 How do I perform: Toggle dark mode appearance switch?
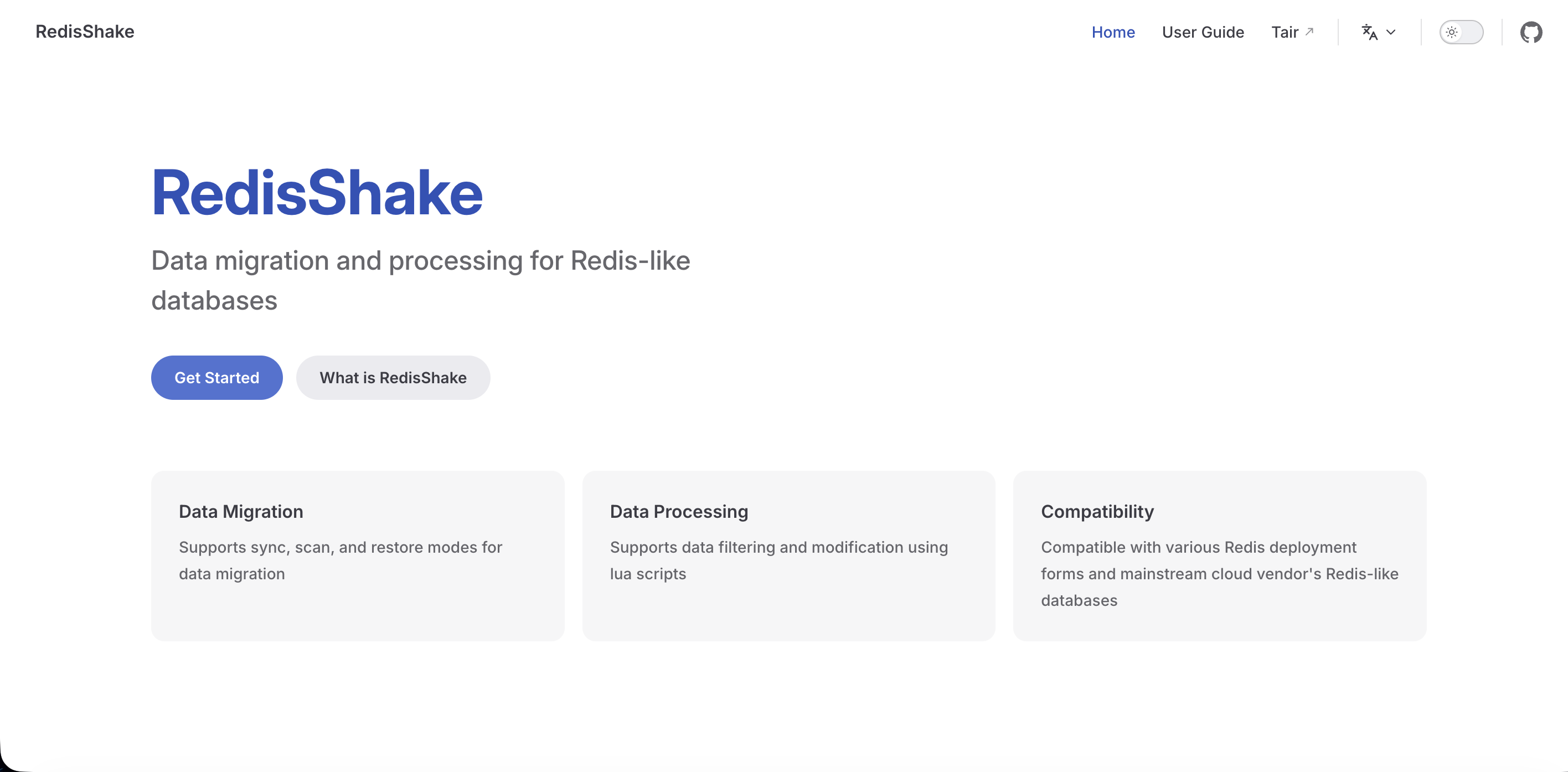[1461, 32]
